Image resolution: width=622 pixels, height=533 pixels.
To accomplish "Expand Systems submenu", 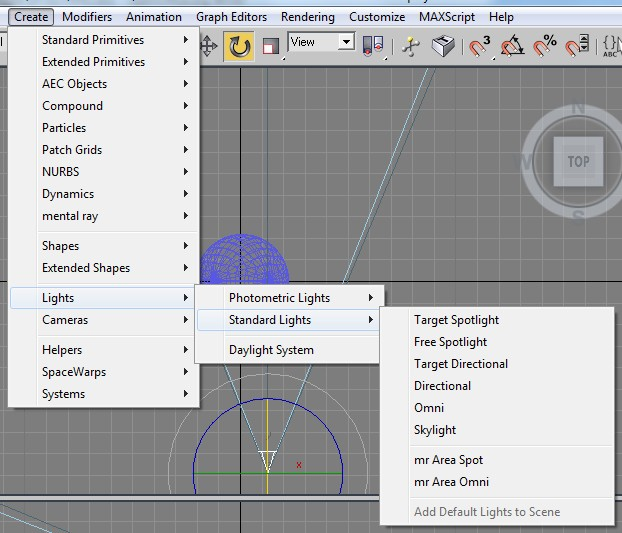I will [x=104, y=394].
